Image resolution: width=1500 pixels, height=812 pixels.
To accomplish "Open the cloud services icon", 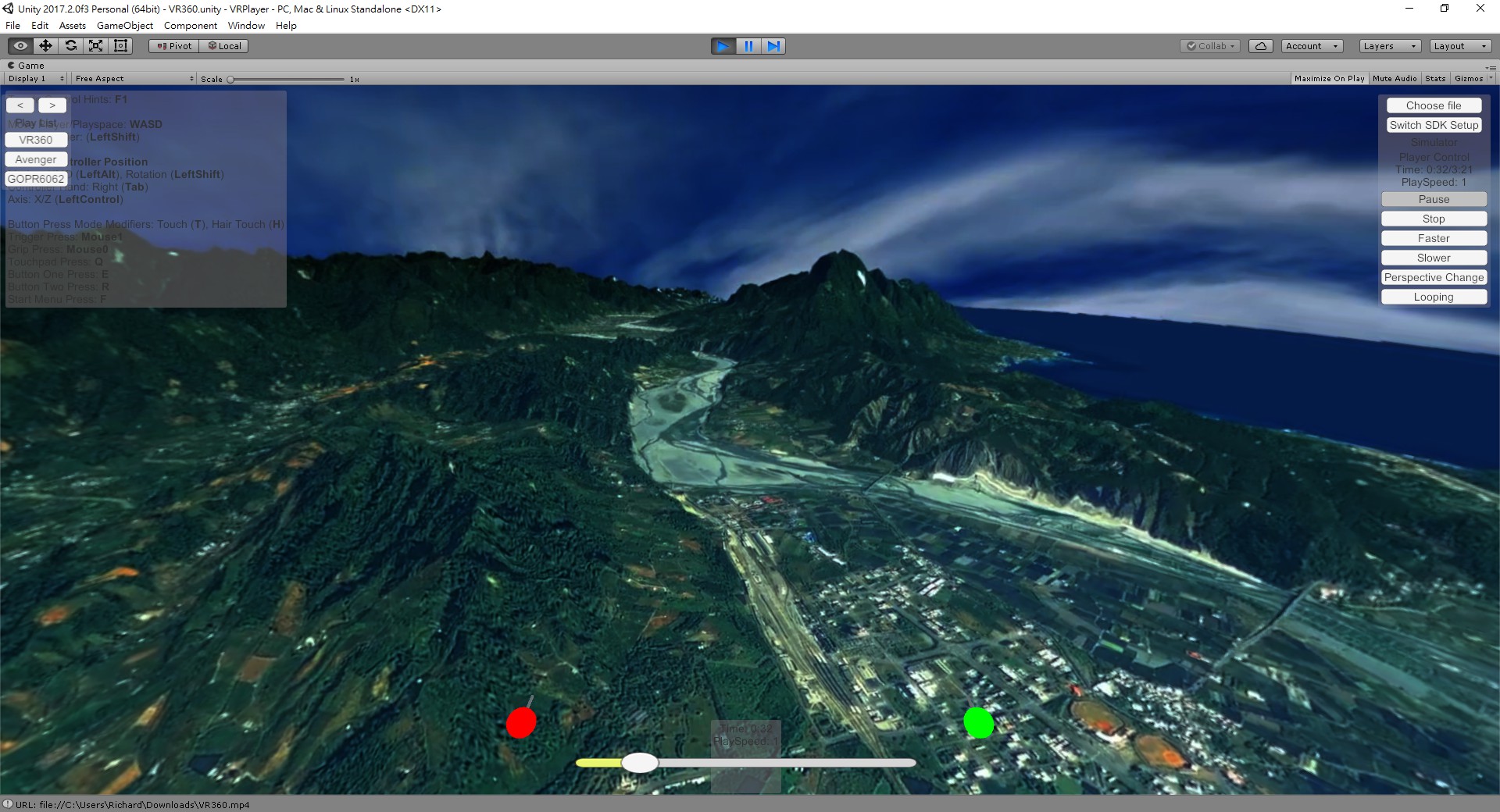I will (1260, 46).
